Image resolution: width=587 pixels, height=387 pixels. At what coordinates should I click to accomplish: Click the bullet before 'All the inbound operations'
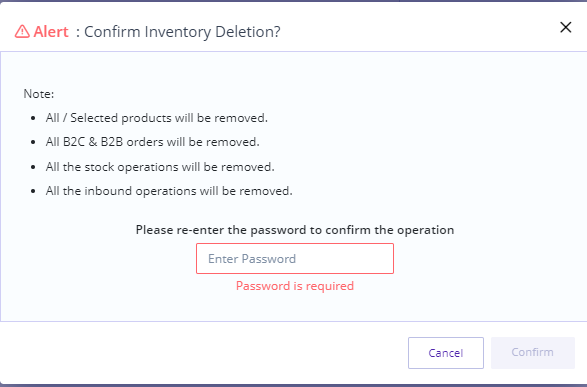point(33,191)
